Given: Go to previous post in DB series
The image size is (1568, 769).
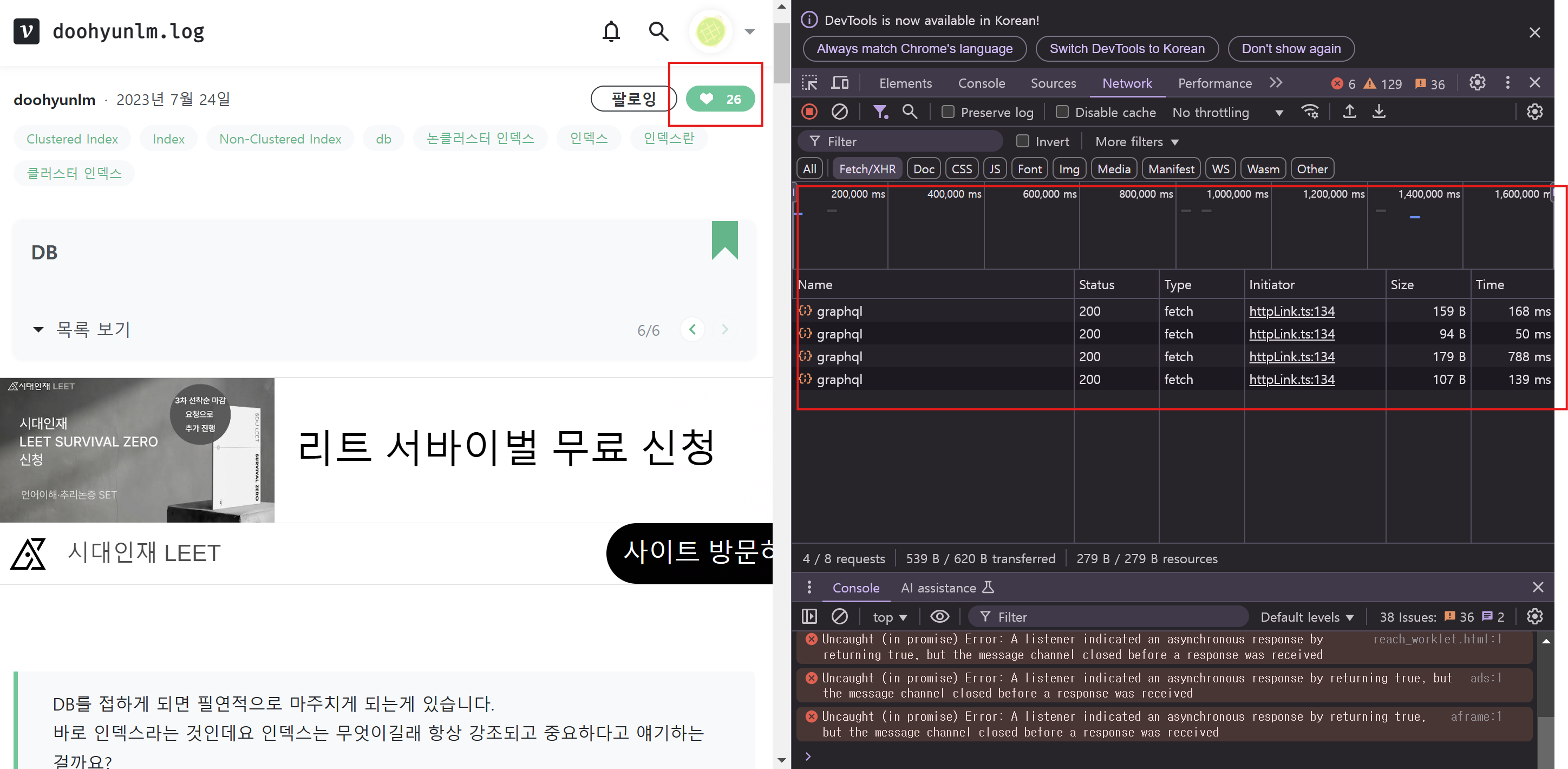Looking at the screenshot, I should coord(692,329).
